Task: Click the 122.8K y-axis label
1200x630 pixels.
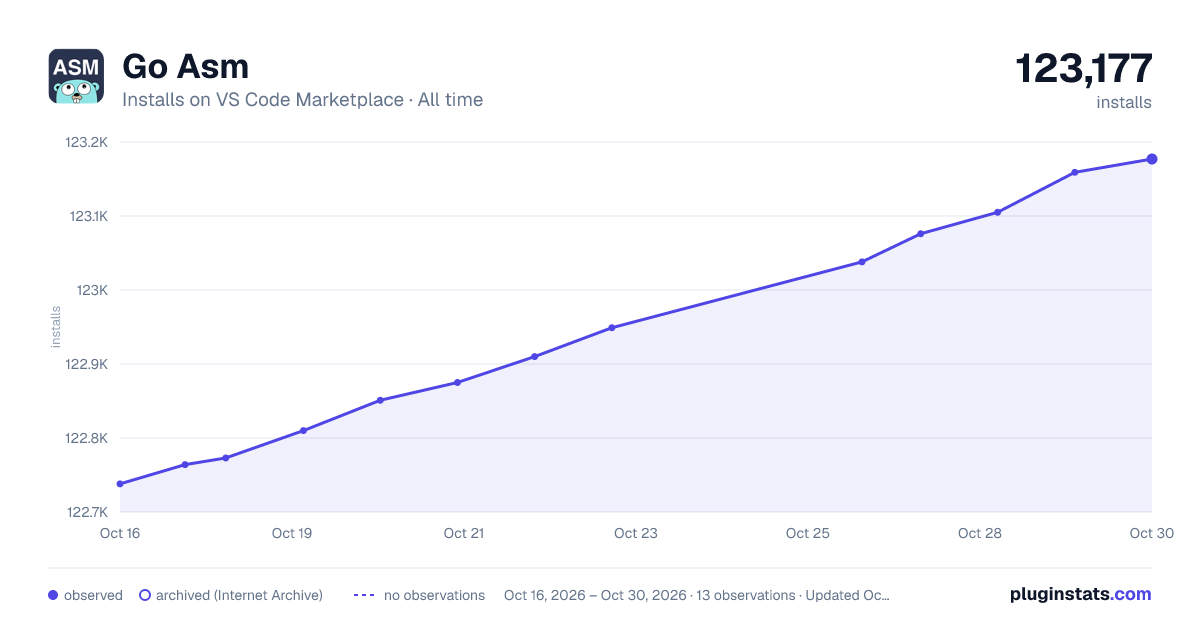Action: pyautogui.click(x=87, y=438)
